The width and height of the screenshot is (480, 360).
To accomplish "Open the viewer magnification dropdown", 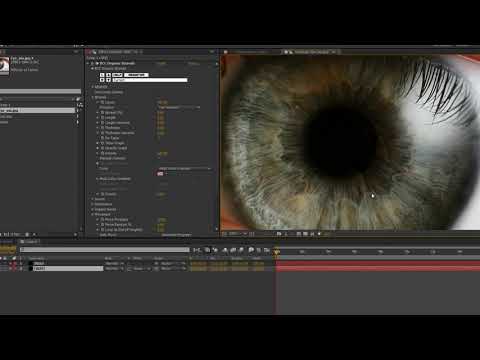I will pos(237,234).
